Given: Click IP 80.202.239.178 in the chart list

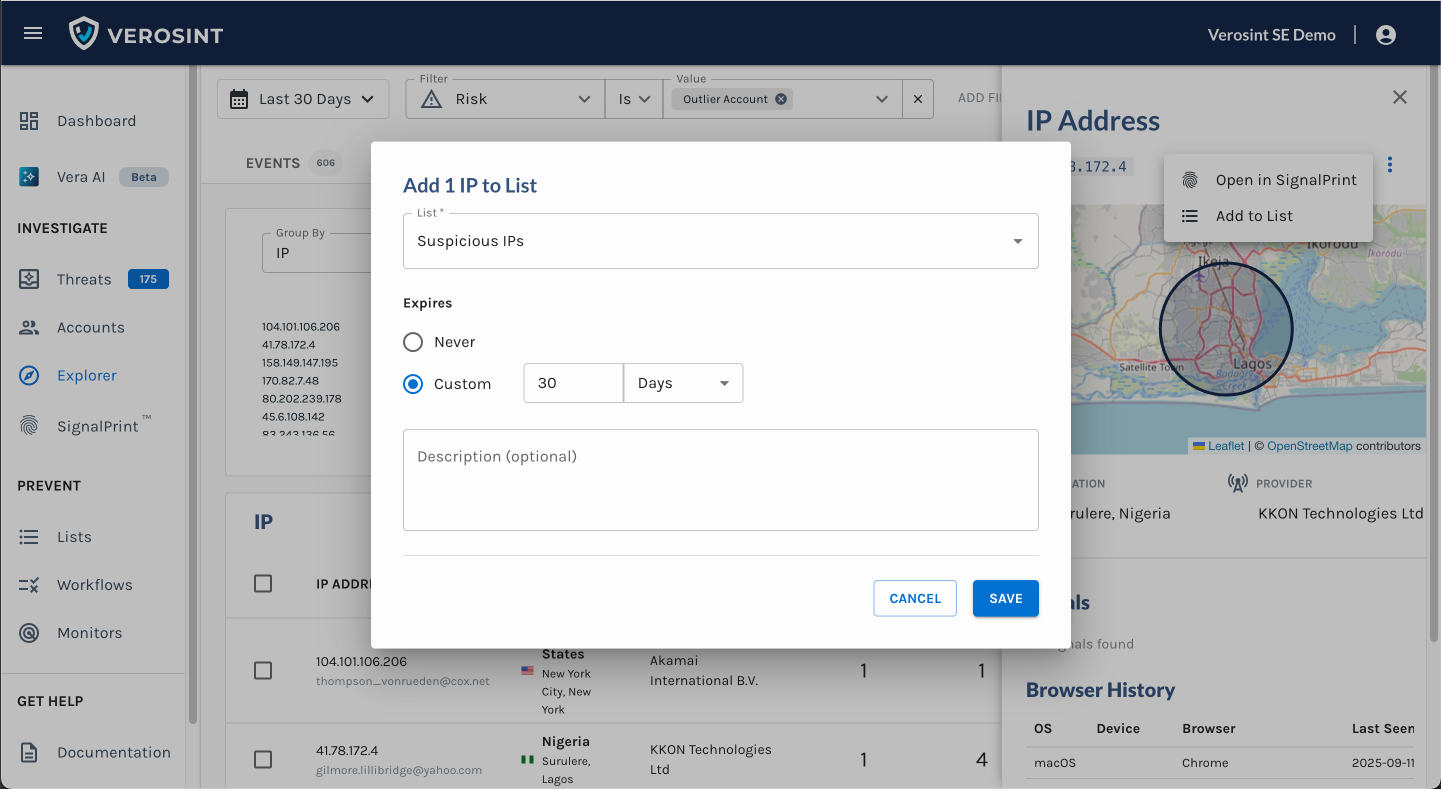Looking at the screenshot, I should (x=302, y=398).
